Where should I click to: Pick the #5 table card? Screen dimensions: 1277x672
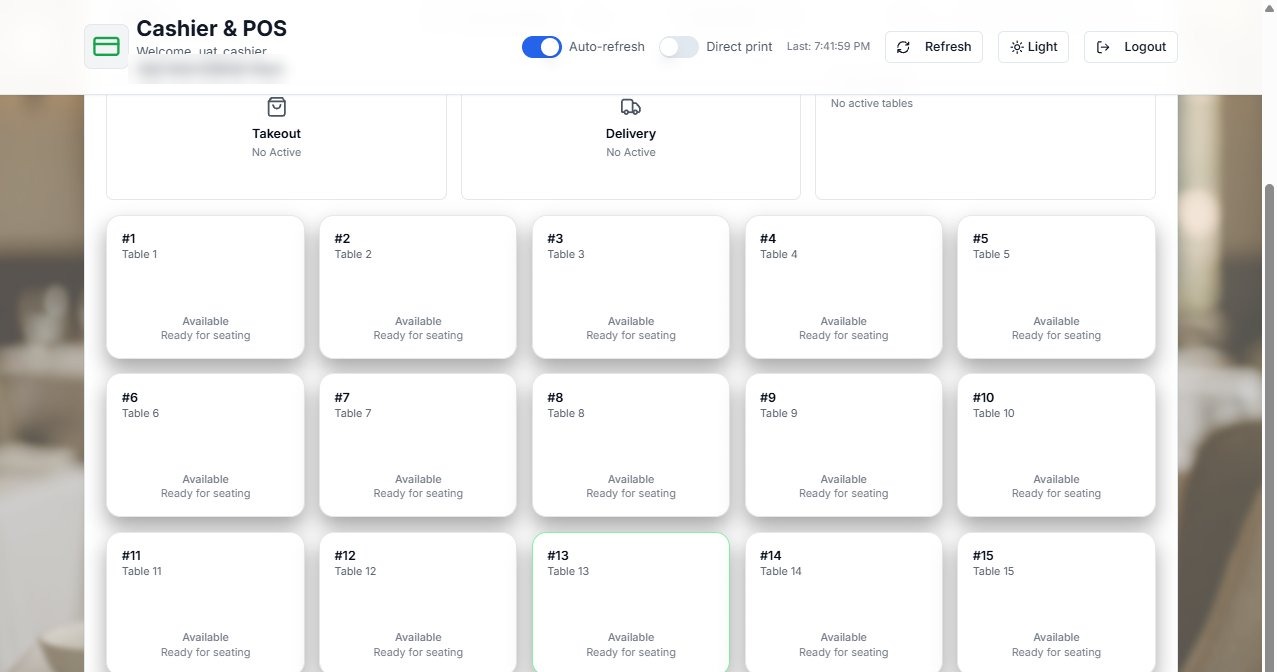pyautogui.click(x=1056, y=287)
